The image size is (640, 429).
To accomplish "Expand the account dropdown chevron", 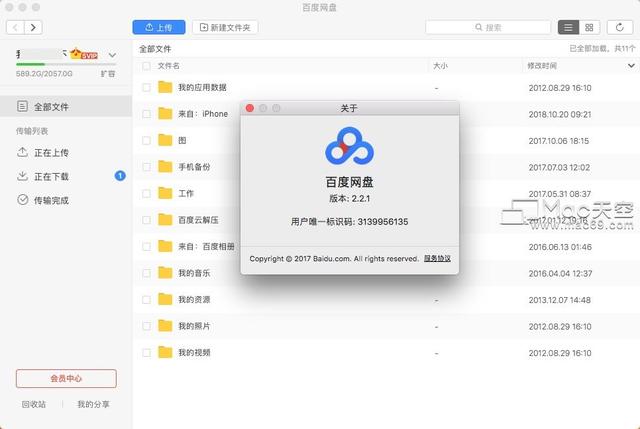I will coord(112,55).
